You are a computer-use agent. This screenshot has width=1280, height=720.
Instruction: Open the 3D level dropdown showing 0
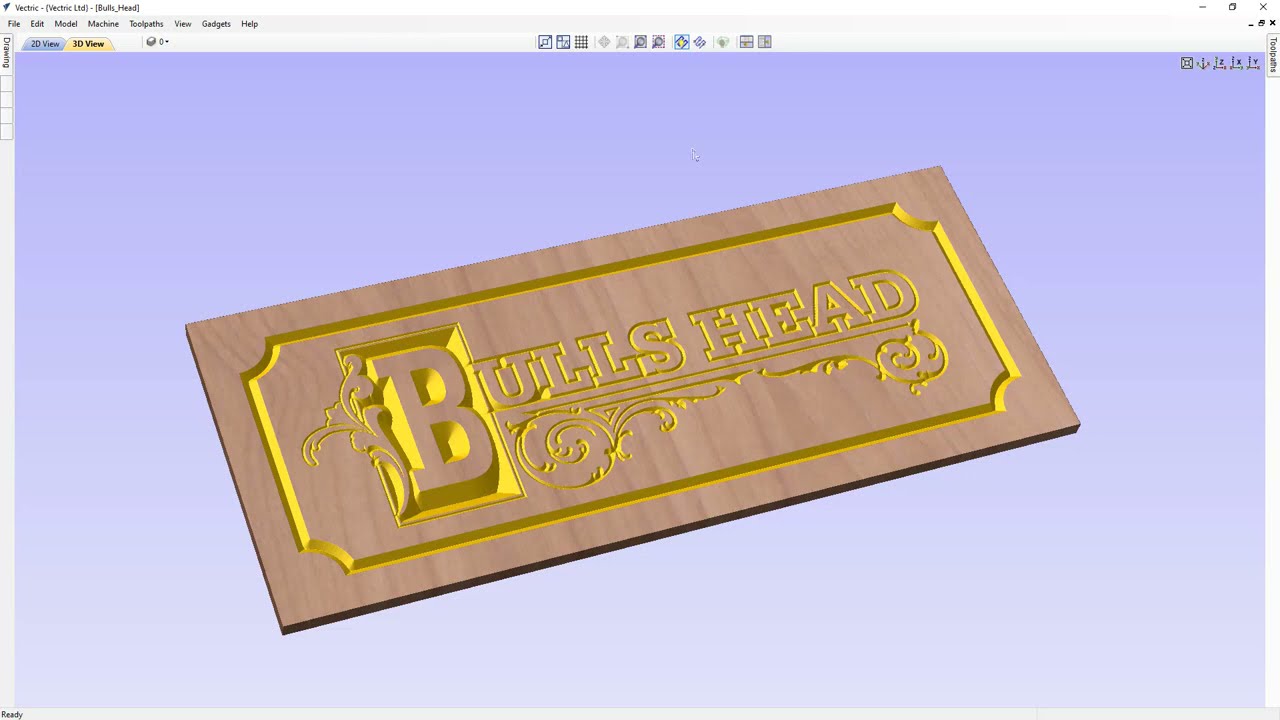pyautogui.click(x=157, y=42)
